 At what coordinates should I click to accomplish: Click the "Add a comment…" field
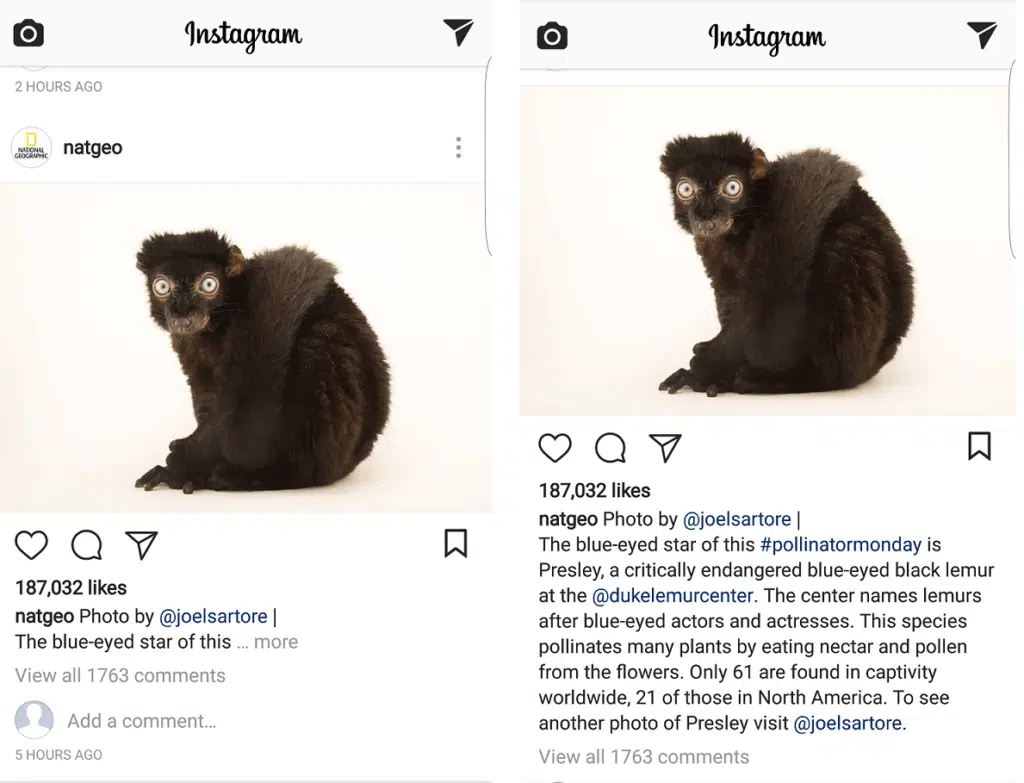click(141, 720)
